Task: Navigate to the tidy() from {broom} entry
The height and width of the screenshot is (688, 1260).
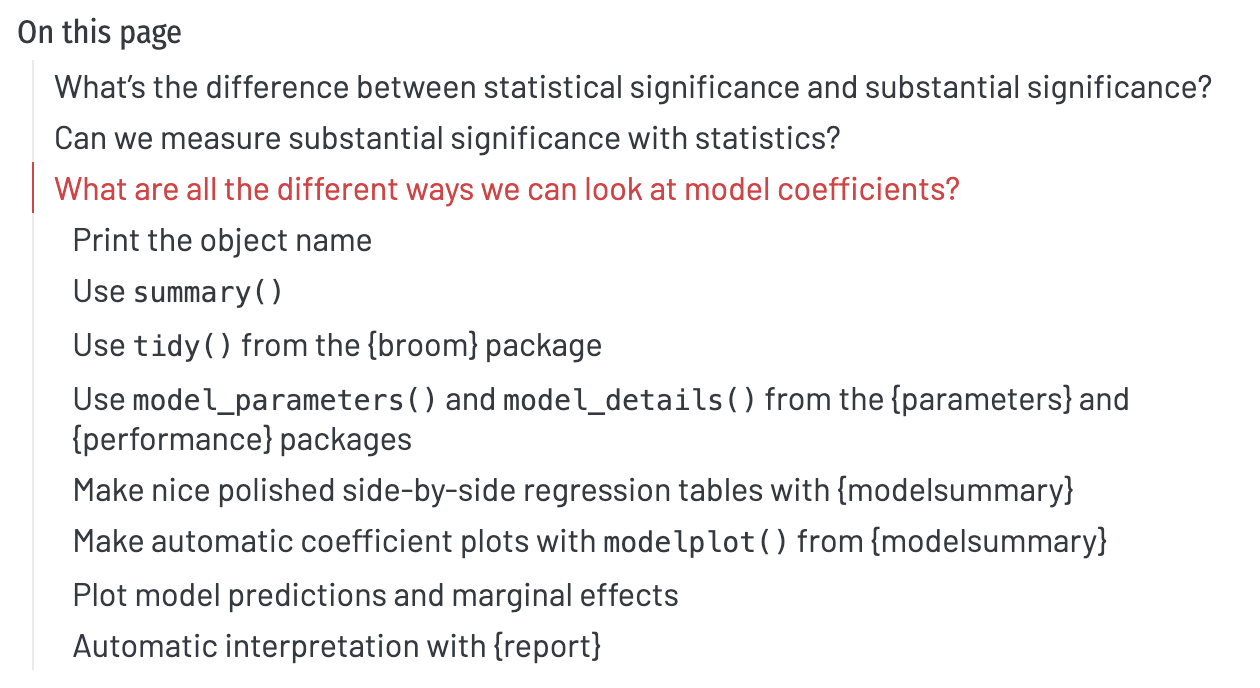Action: 337,345
